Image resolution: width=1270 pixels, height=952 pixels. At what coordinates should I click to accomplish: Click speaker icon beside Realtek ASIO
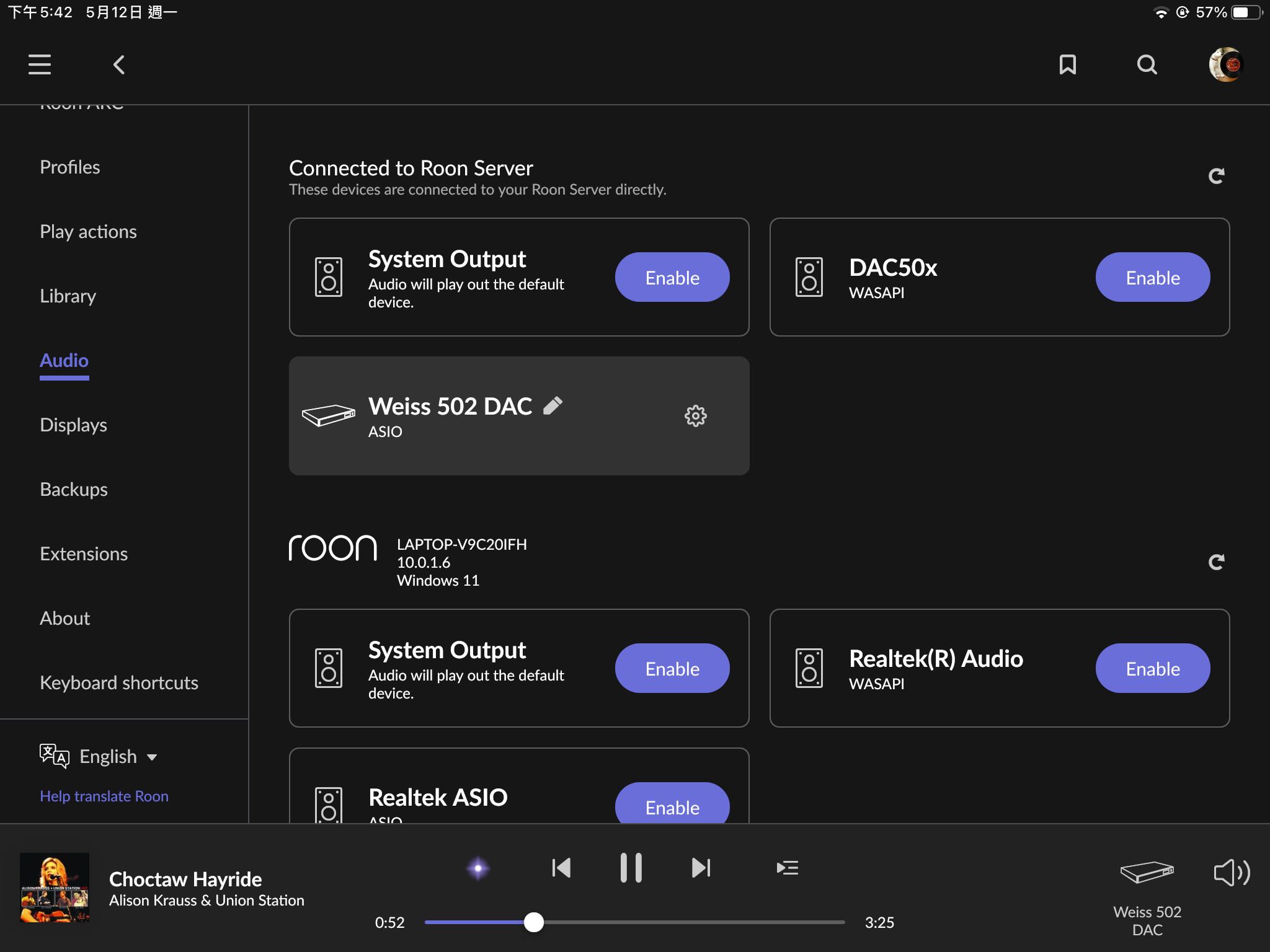click(328, 804)
